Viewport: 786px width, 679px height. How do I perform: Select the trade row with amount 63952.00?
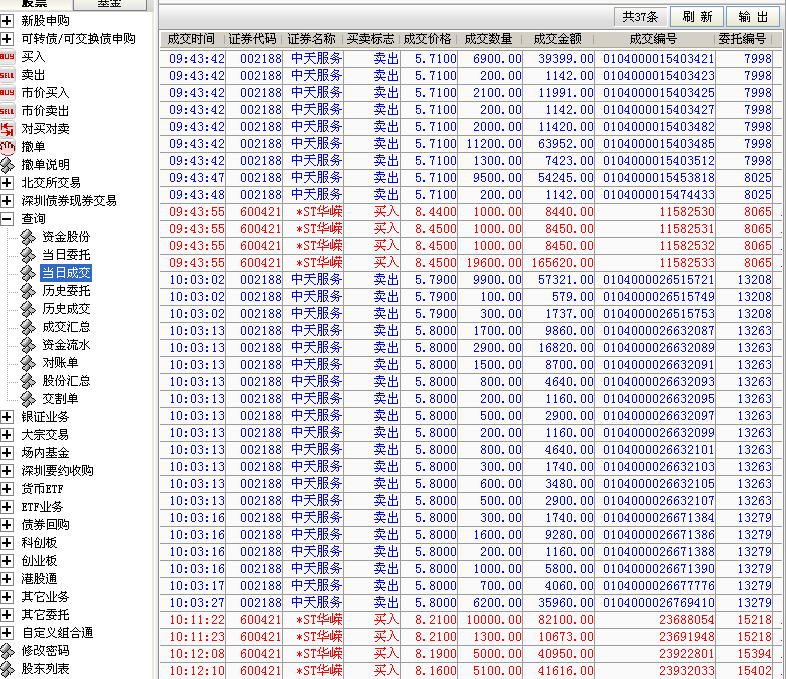tap(470, 144)
